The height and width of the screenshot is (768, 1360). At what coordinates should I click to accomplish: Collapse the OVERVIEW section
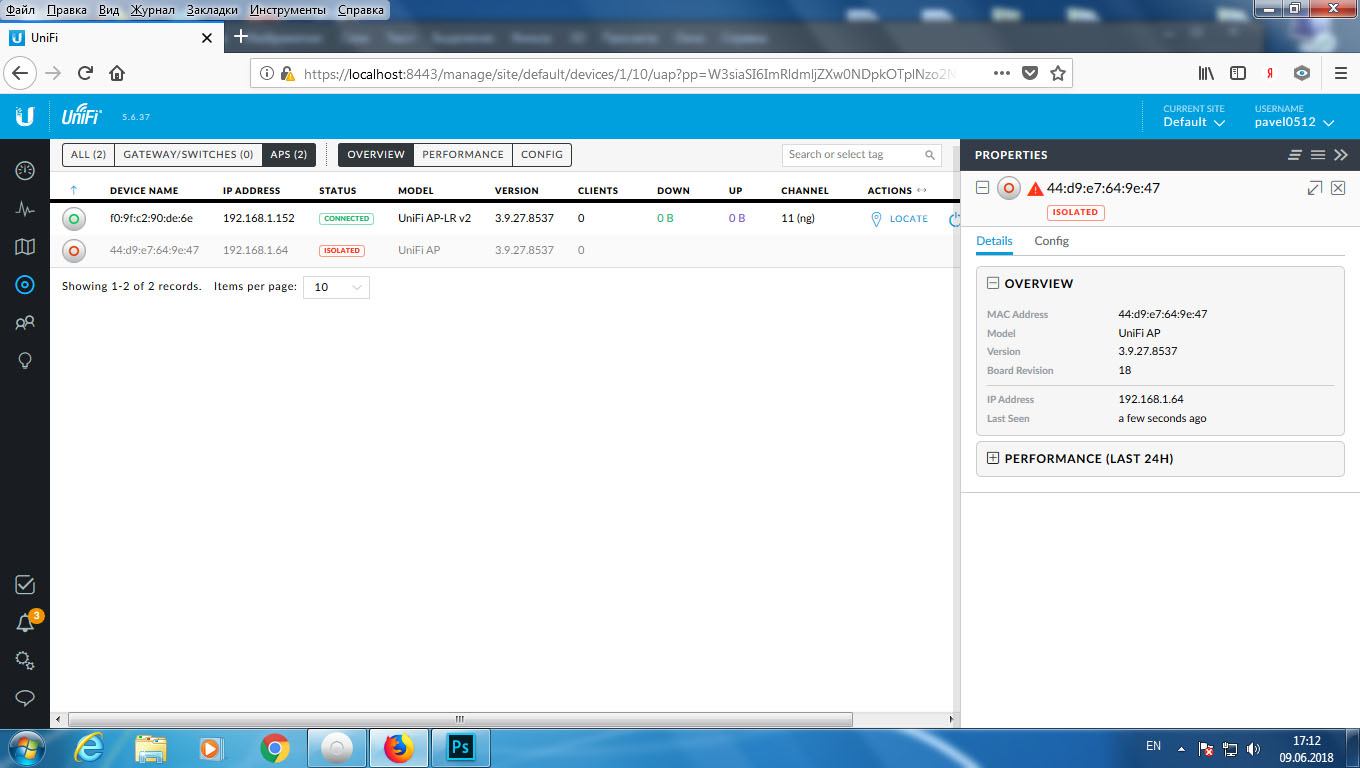tap(993, 283)
